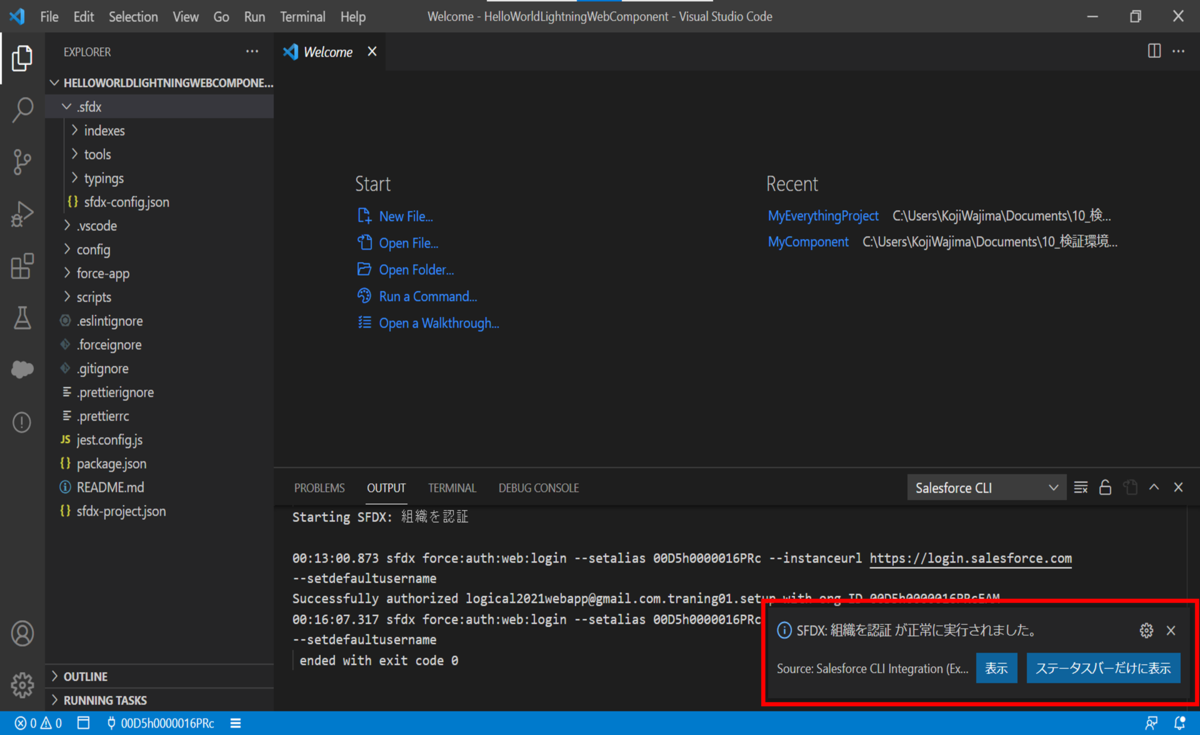Image resolution: width=1200 pixels, height=735 pixels.
Task: Open the Terminal menu
Action: pos(303,17)
